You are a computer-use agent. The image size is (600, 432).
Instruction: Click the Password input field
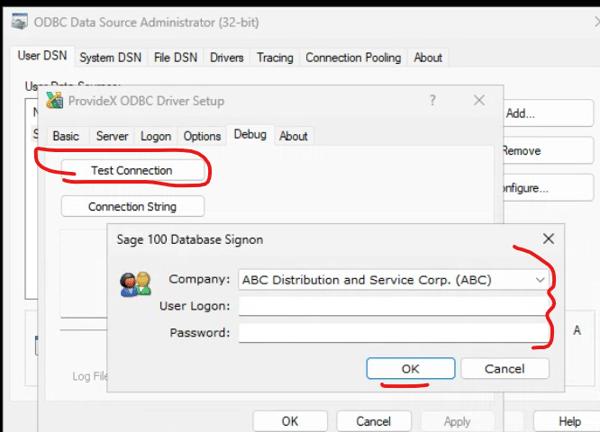[x=395, y=332]
